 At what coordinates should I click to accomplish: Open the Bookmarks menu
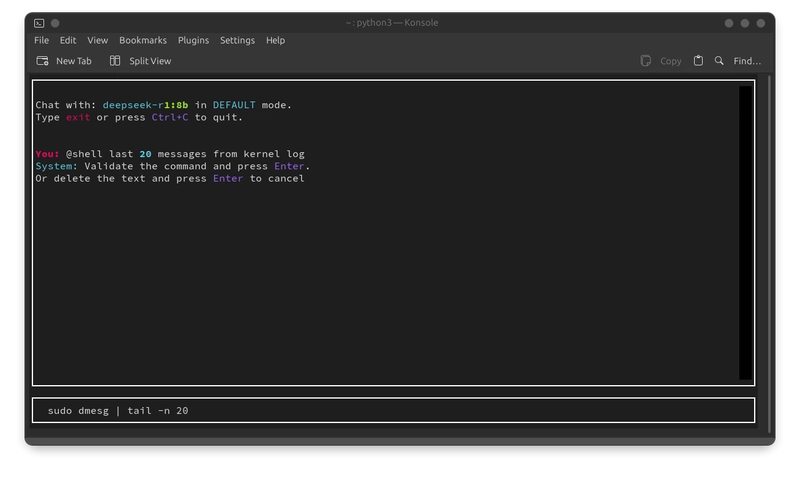143,40
